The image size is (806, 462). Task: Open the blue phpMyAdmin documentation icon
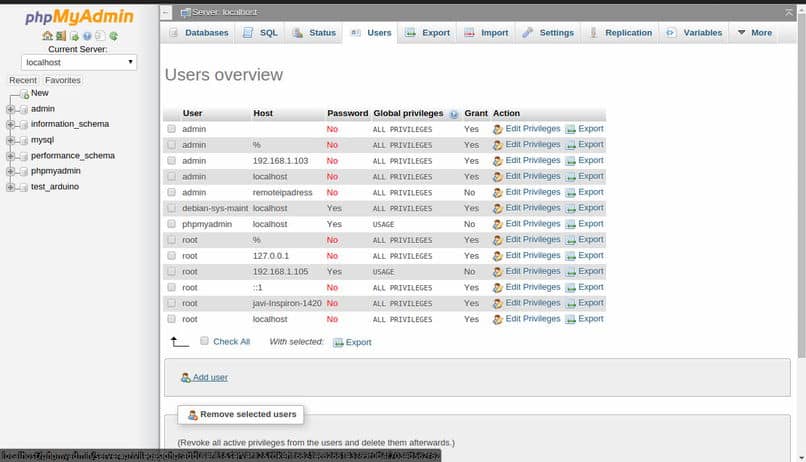click(87, 36)
